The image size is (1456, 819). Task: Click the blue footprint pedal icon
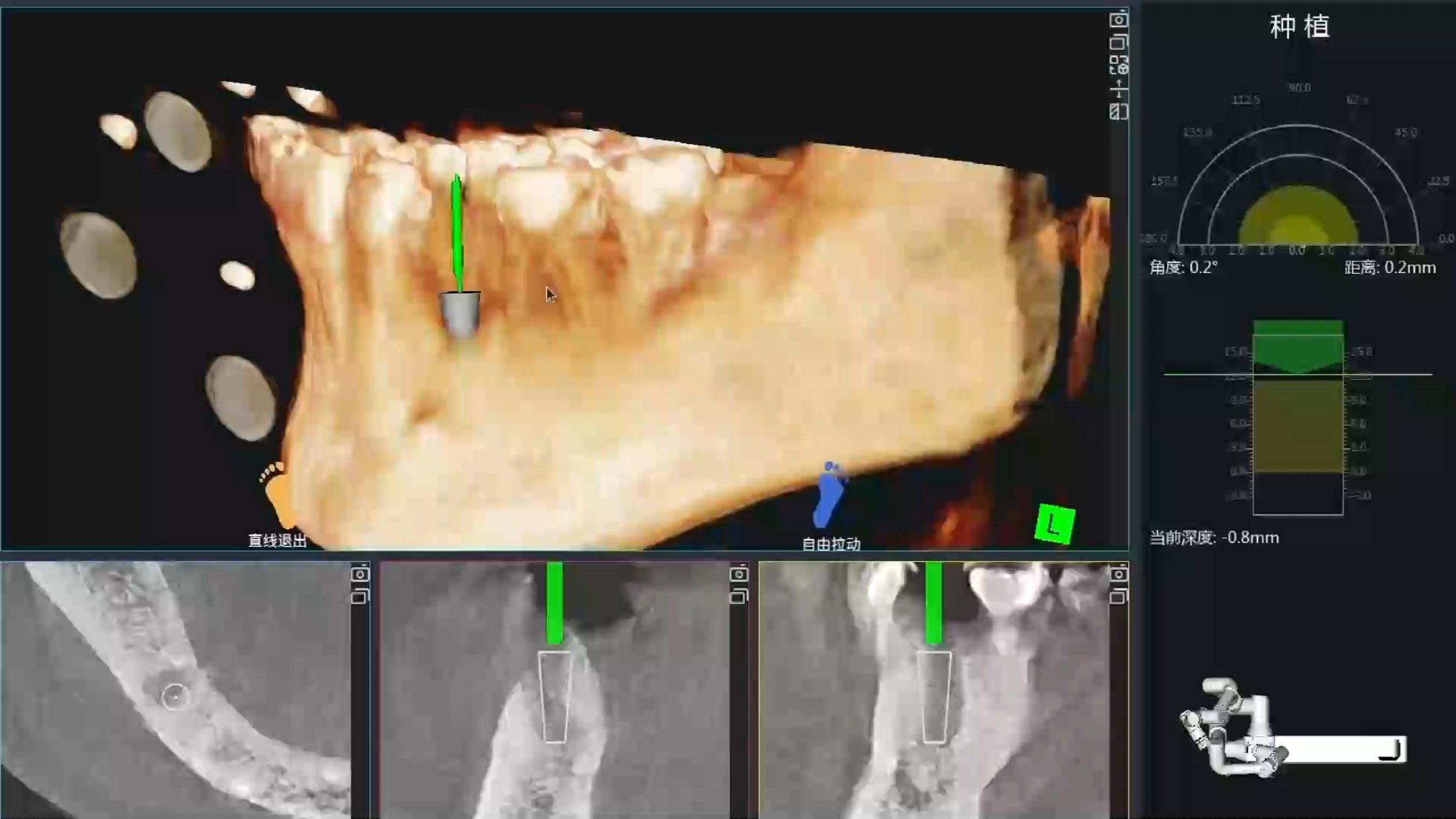829,494
